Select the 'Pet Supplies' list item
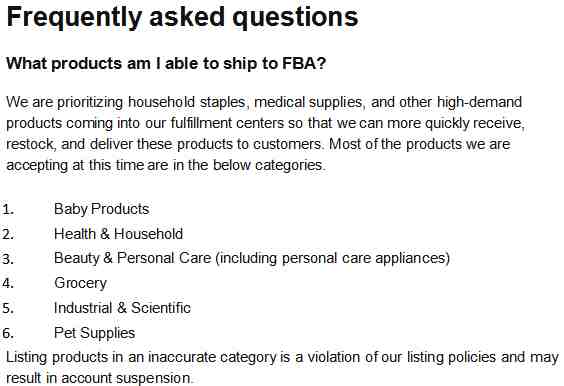This screenshot has width=564, height=386. tap(94, 333)
